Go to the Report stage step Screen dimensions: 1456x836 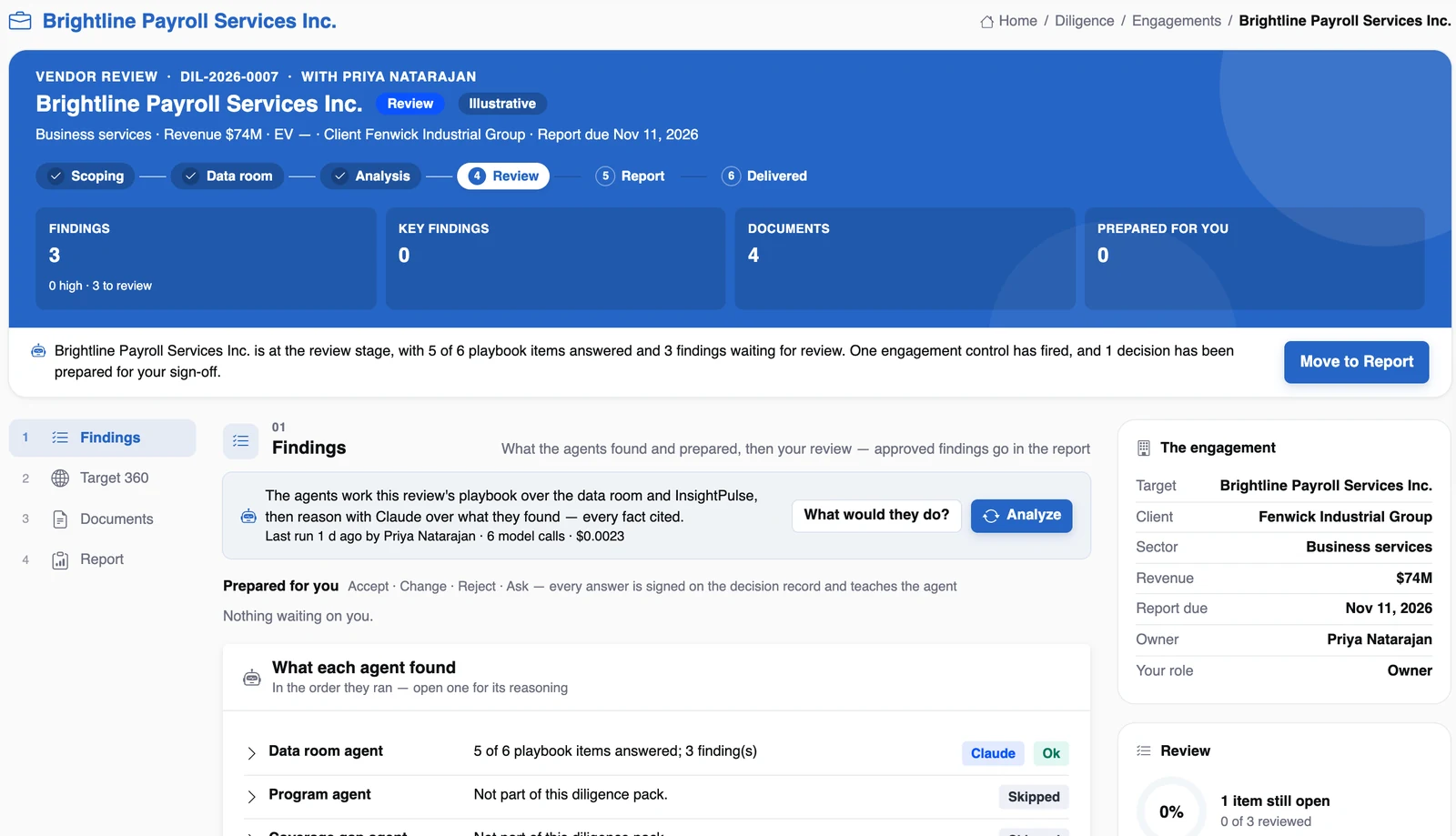[631, 176]
